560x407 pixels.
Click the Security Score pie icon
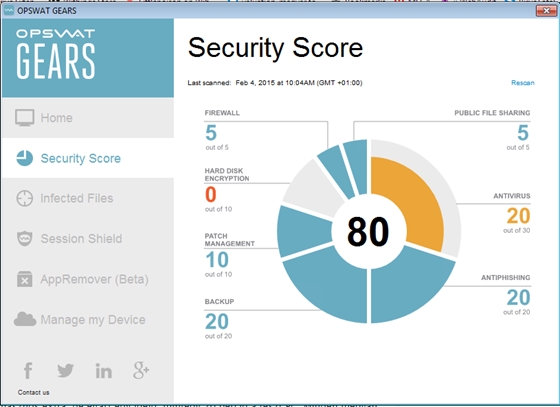pyautogui.click(x=25, y=158)
